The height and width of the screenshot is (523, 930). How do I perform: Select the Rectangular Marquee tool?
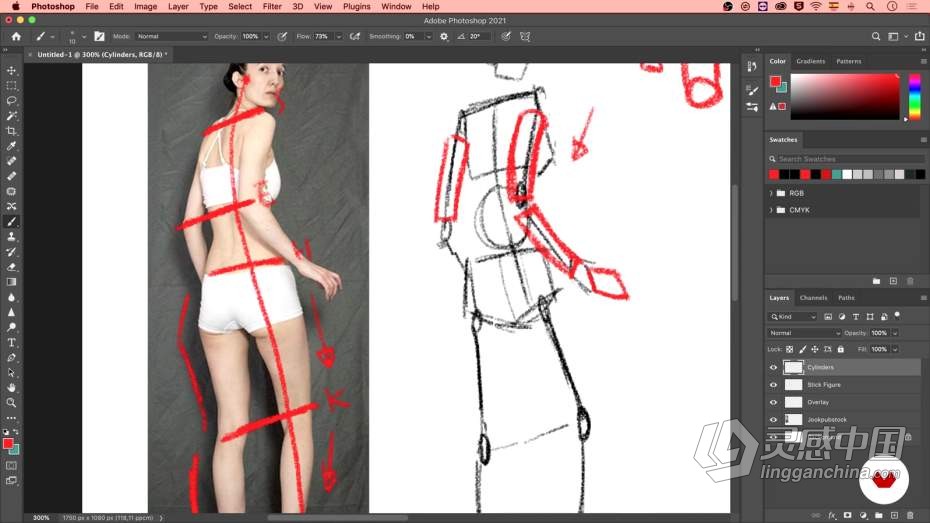(11, 85)
